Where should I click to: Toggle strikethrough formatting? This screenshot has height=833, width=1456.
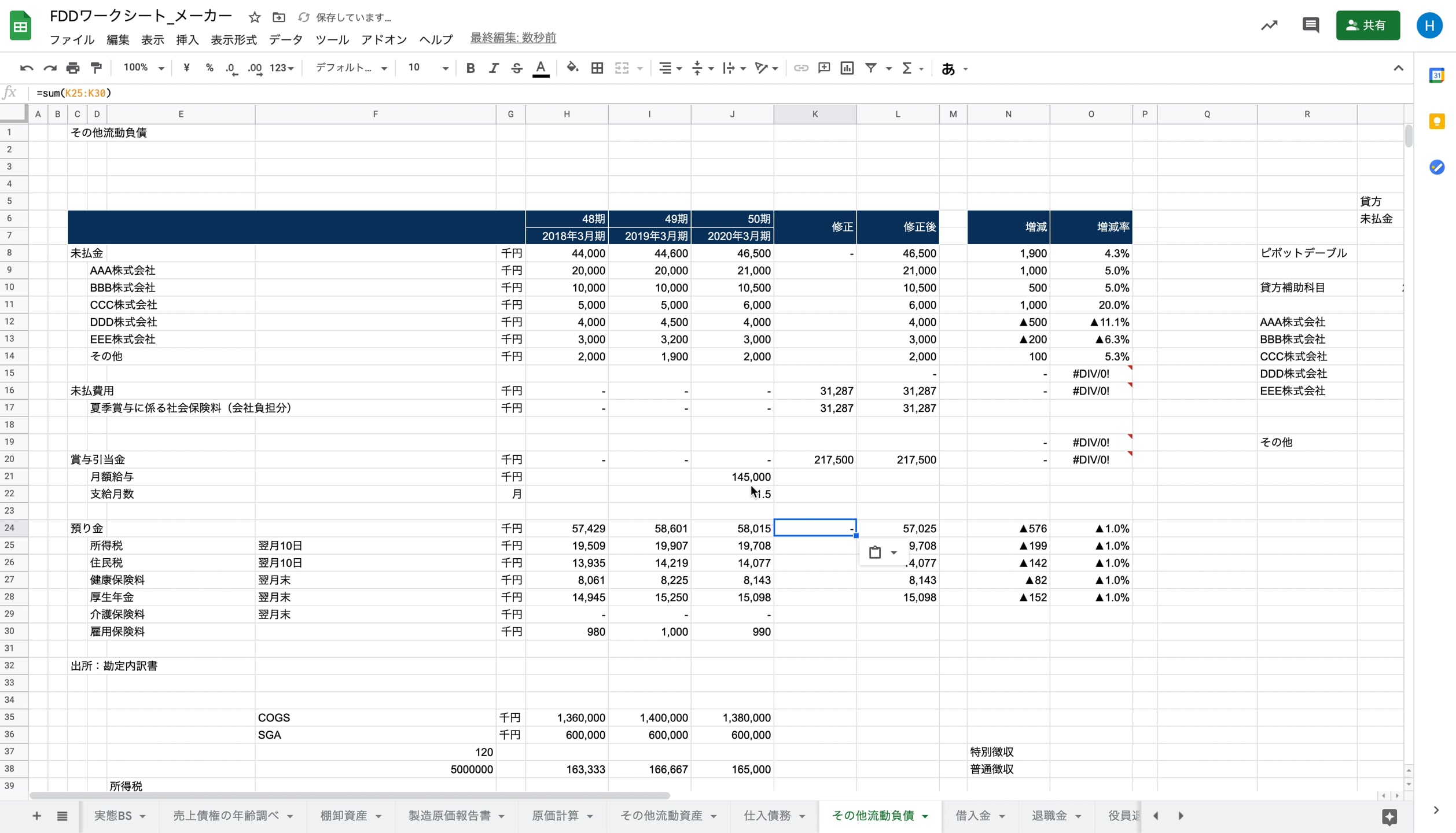click(517, 68)
